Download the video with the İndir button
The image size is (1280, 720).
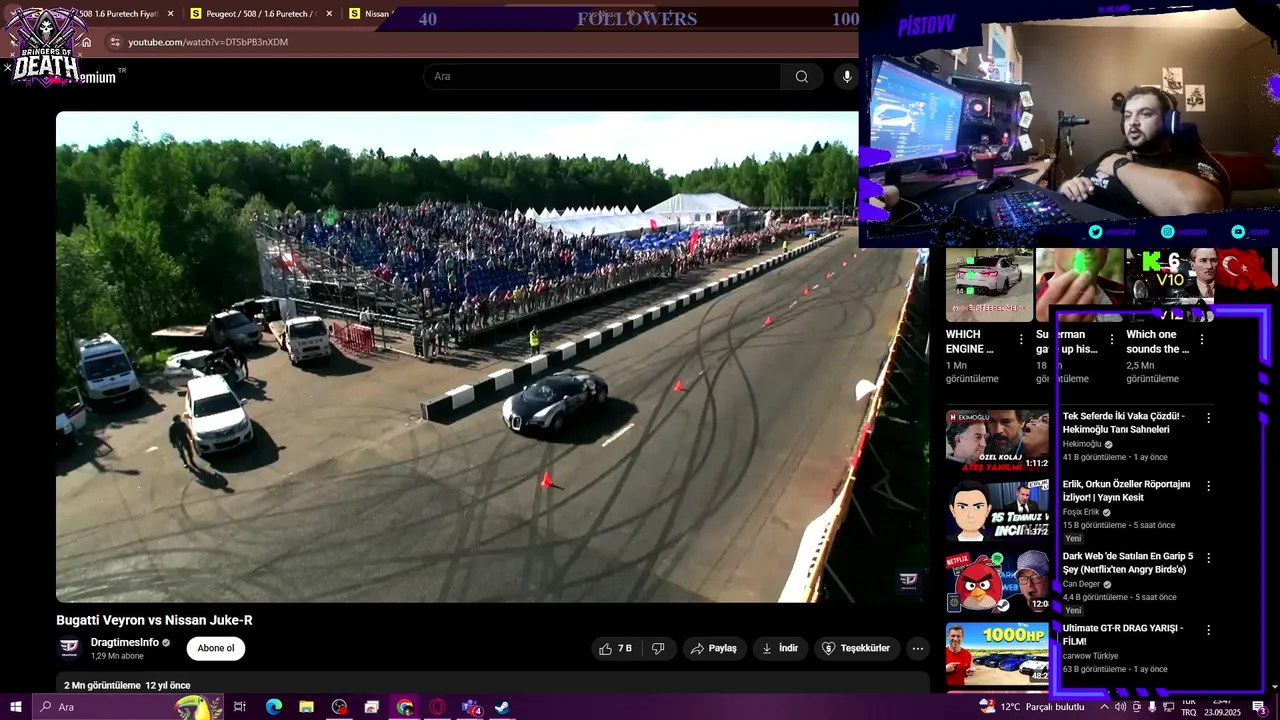780,648
